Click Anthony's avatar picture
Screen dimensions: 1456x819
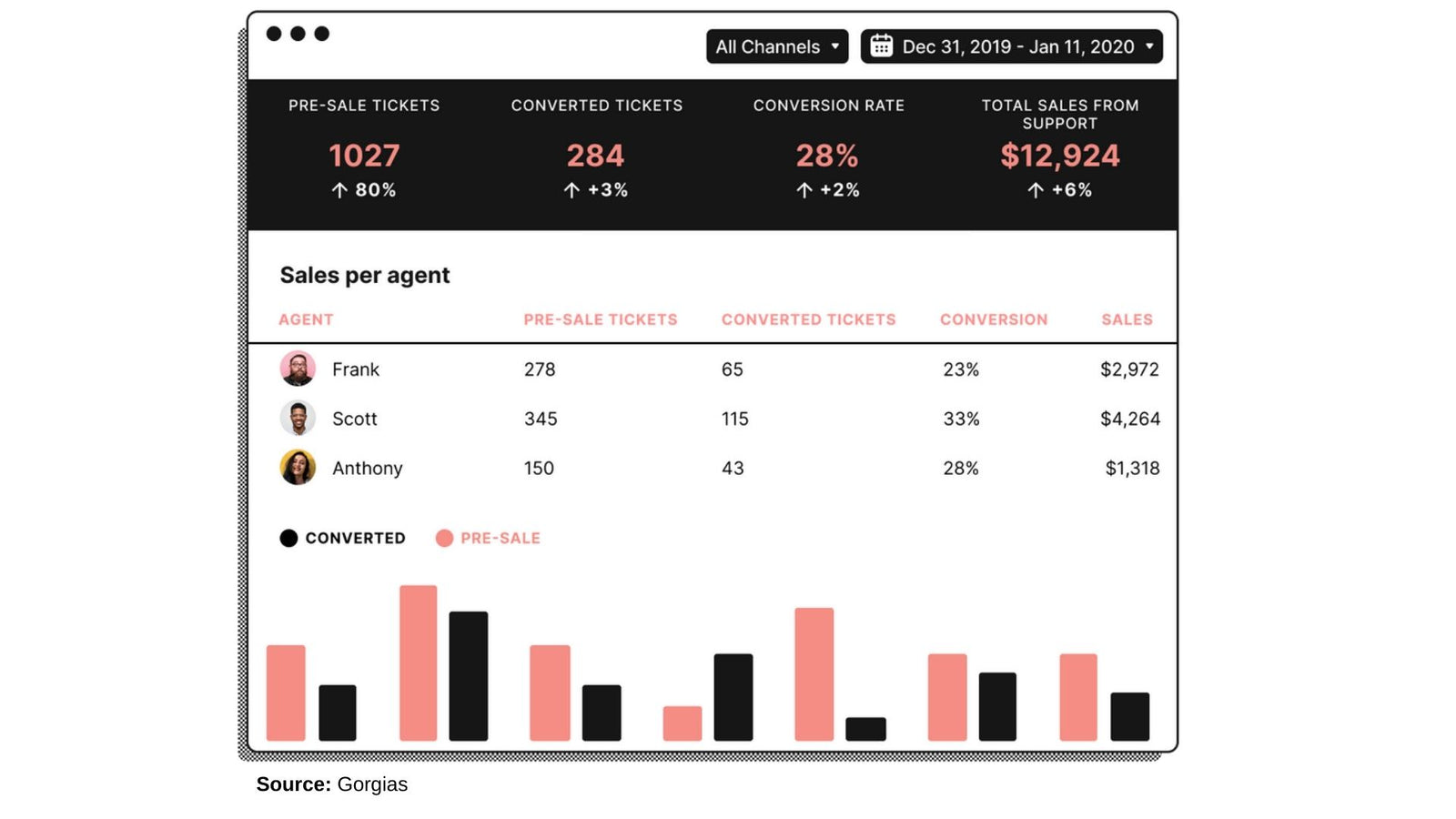point(298,467)
